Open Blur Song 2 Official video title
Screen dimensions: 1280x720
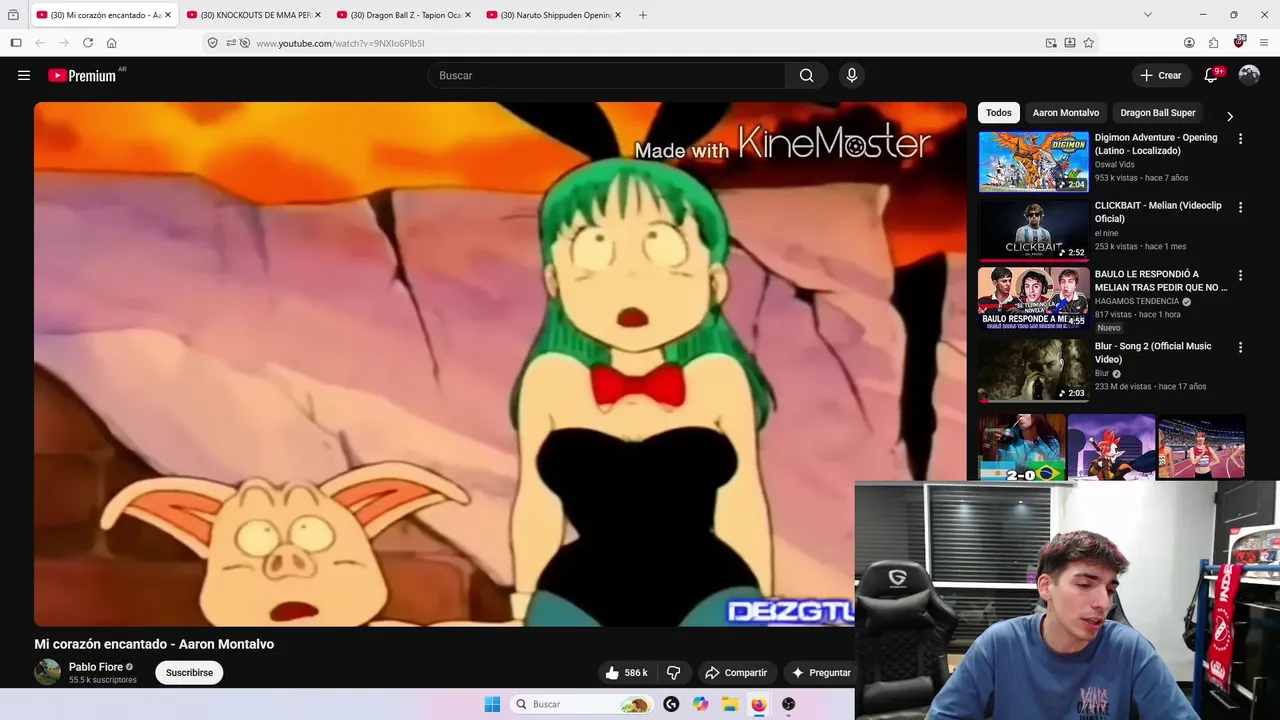1153,352
